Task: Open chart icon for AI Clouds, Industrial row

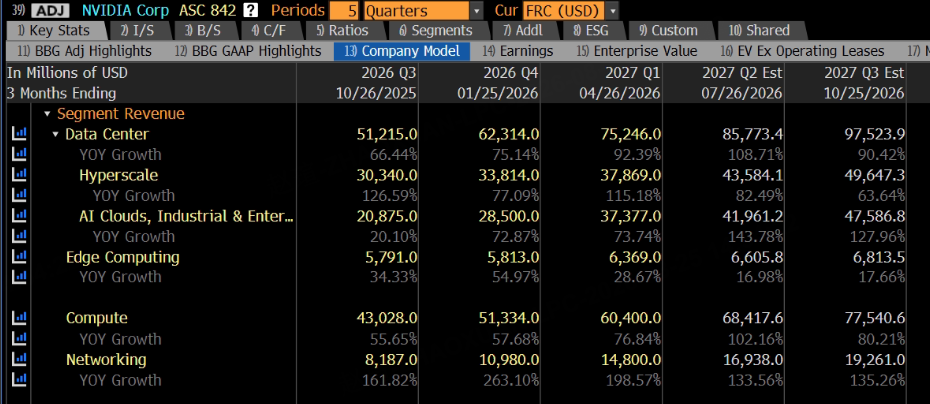Action: point(19,216)
